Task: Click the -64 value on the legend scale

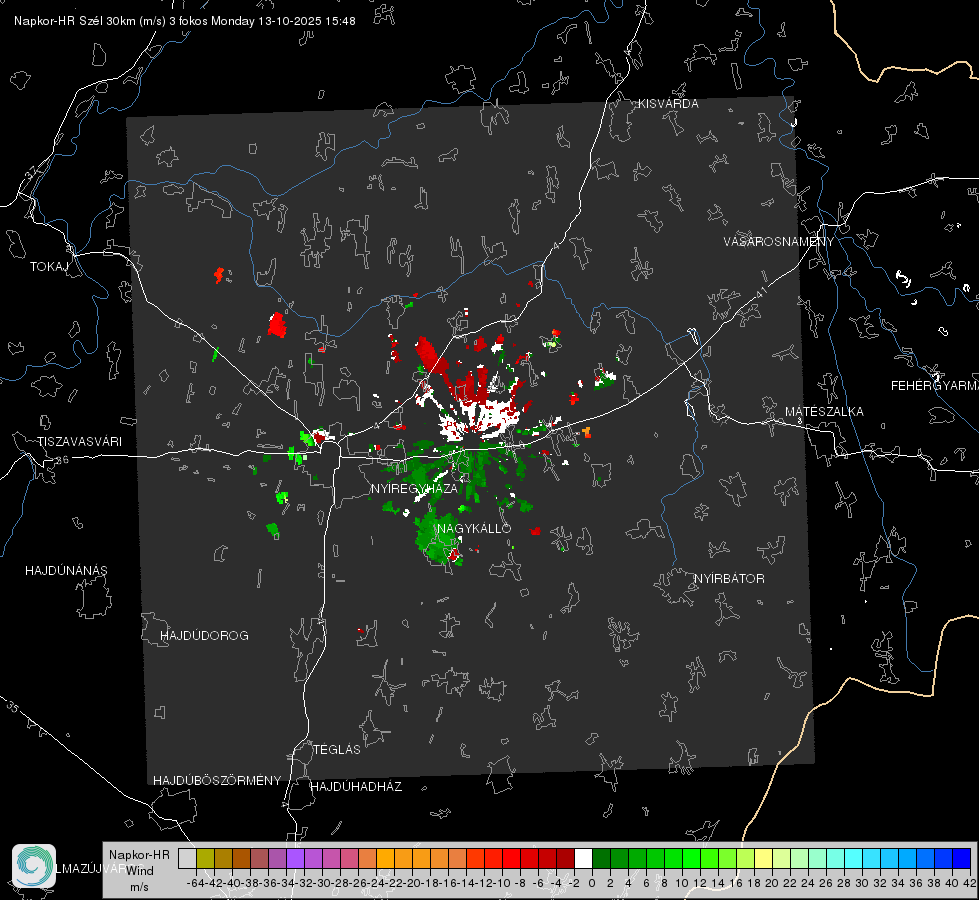Action: click(x=196, y=883)
